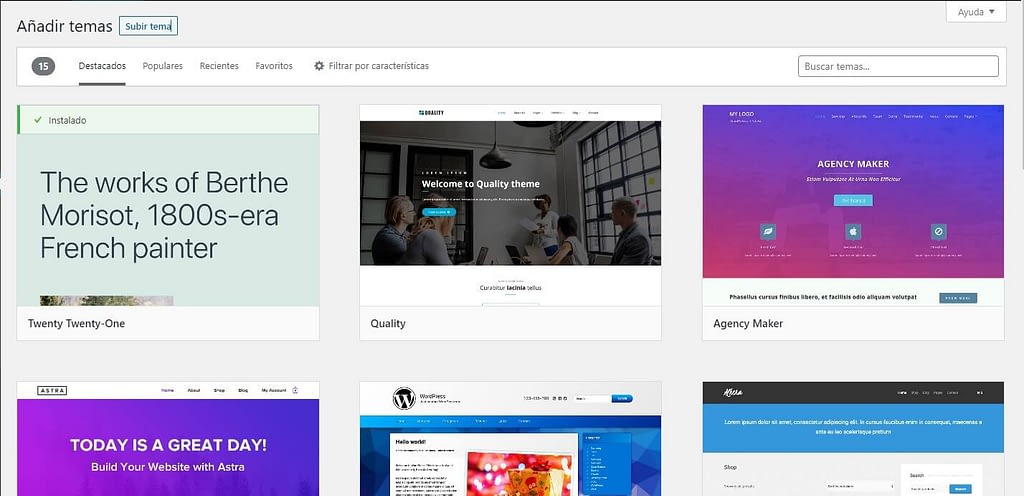Click the Añadir temas page heading
This screenshot has height=496, width=1024.
(x=64, y=26)
